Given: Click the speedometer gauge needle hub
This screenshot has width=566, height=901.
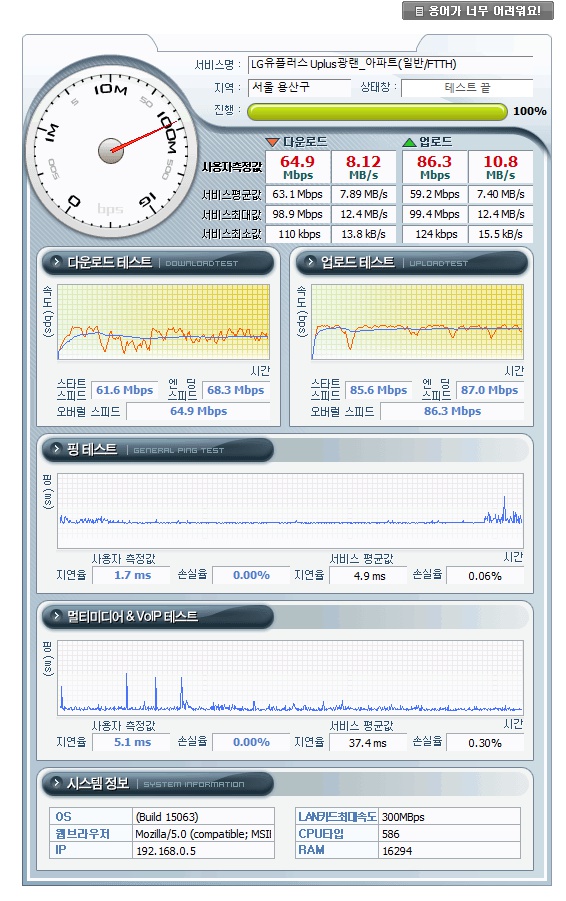Looking at the screenshot, I should [111, 151].
